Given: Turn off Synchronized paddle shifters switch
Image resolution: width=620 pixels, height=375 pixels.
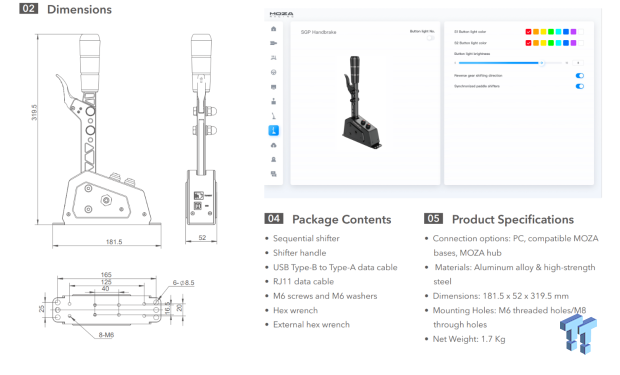Looking at the screenshot, I should pyautogui.click(x=580, y=86).
